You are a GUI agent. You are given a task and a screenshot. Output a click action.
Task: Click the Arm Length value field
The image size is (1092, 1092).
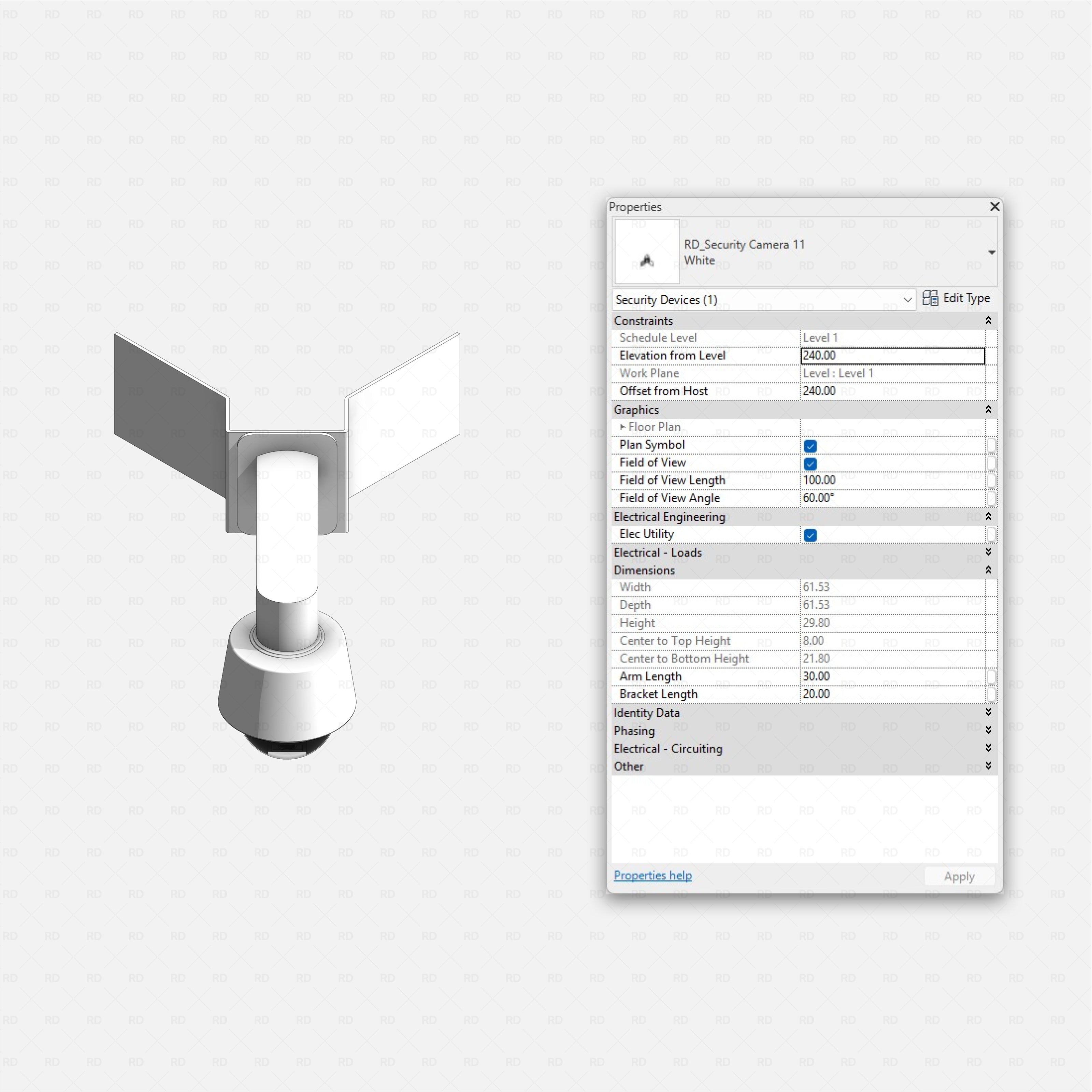pos(892,677)
